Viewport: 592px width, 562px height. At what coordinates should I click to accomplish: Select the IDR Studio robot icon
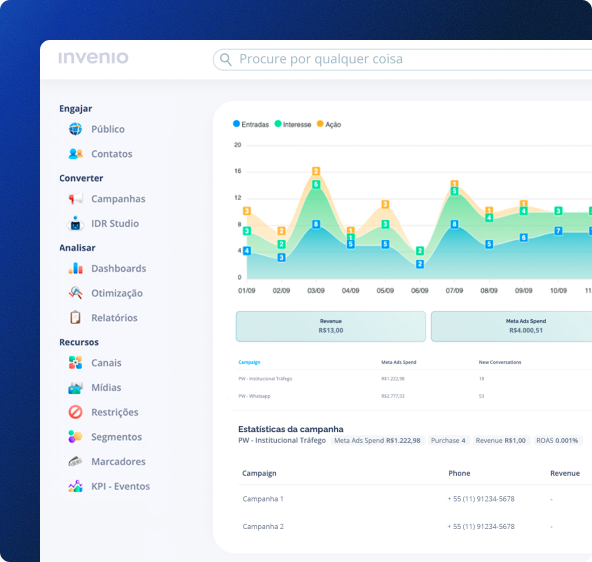pyautogui.click(x=75, y=223)
